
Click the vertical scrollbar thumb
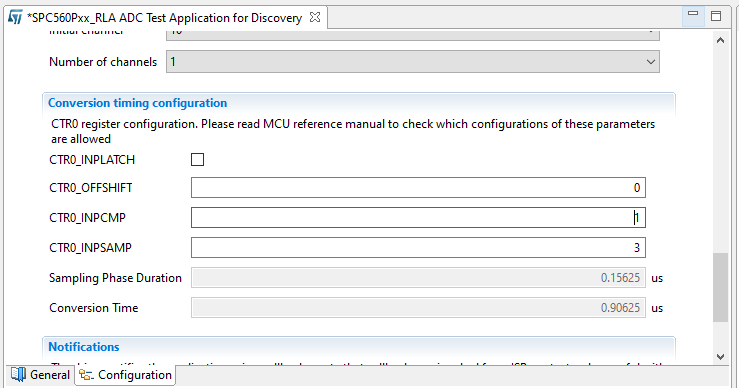point(720,288)
